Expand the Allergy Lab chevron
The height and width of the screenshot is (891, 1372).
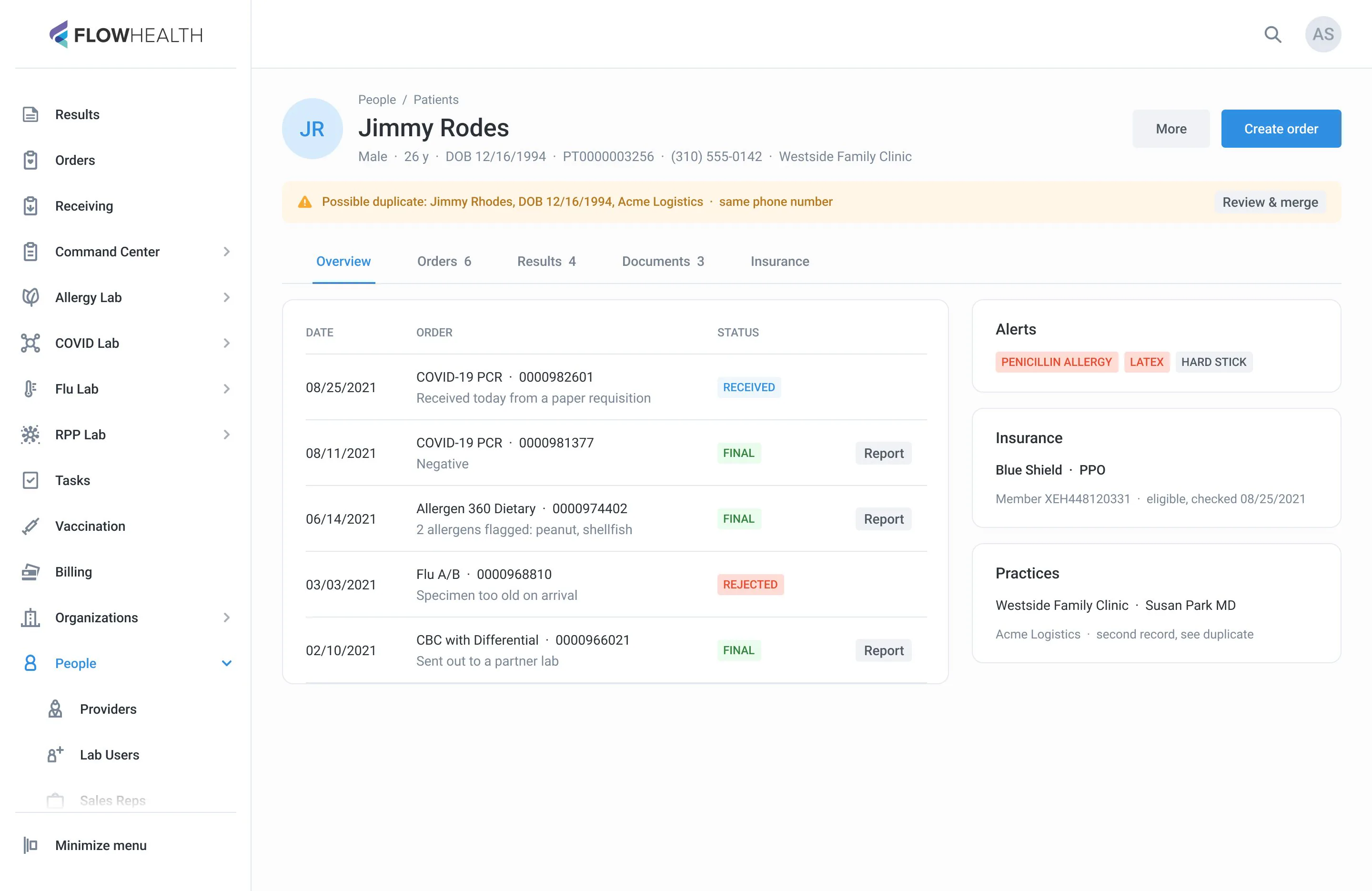click(227, 297)
